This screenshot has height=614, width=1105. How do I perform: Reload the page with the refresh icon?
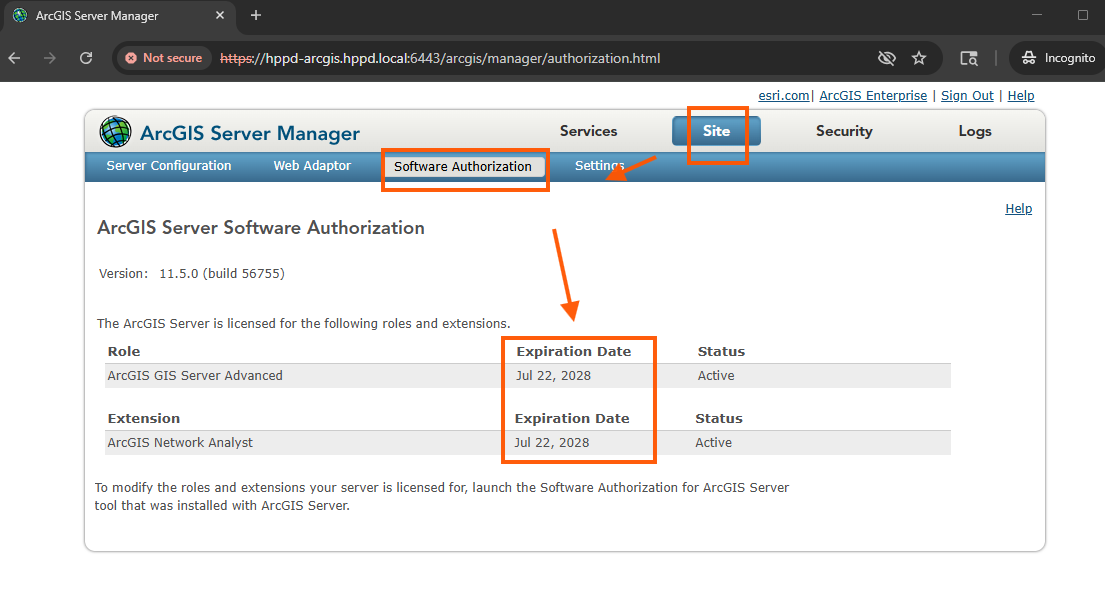[x=86, y=58]
